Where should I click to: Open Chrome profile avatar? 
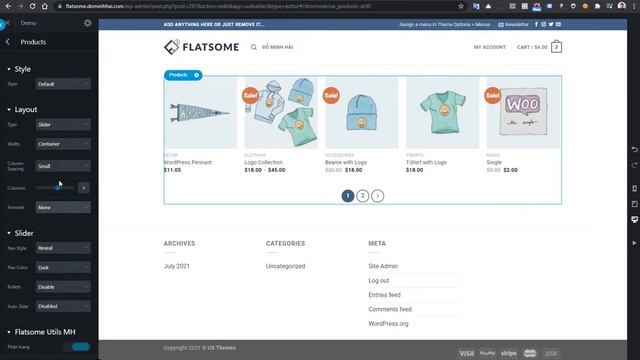(x=622, y=6)
